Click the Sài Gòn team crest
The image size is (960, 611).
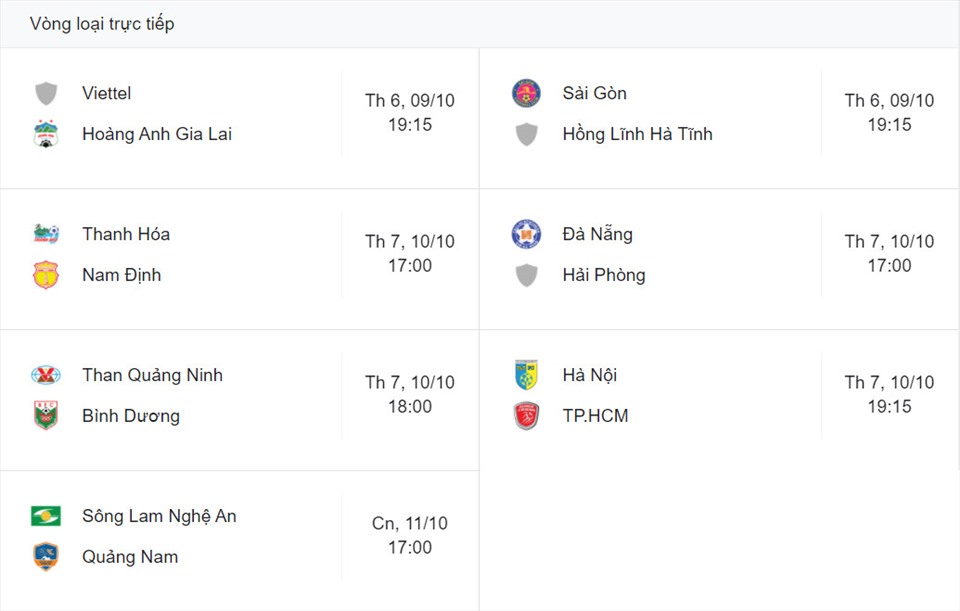tap(526, 94)
